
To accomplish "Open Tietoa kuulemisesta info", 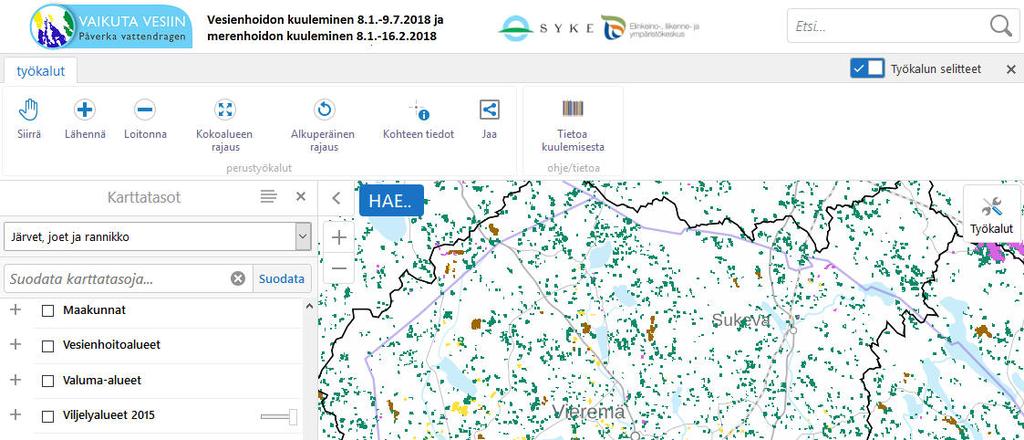I will point(573,125).
